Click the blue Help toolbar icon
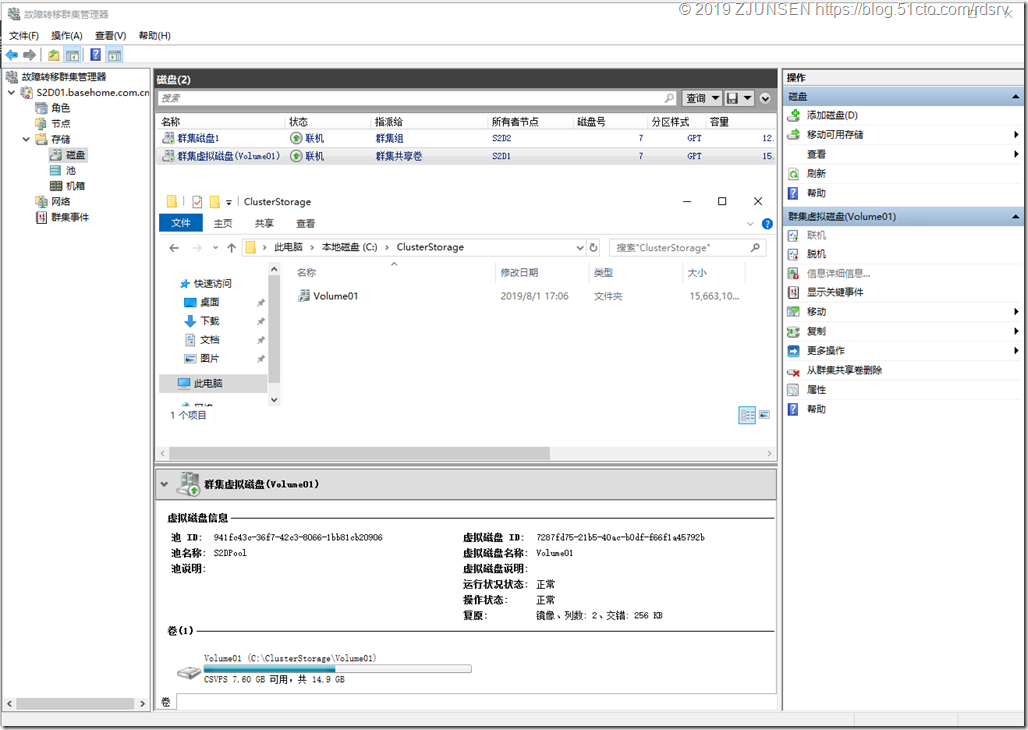1028x730 pixels. 96,55
